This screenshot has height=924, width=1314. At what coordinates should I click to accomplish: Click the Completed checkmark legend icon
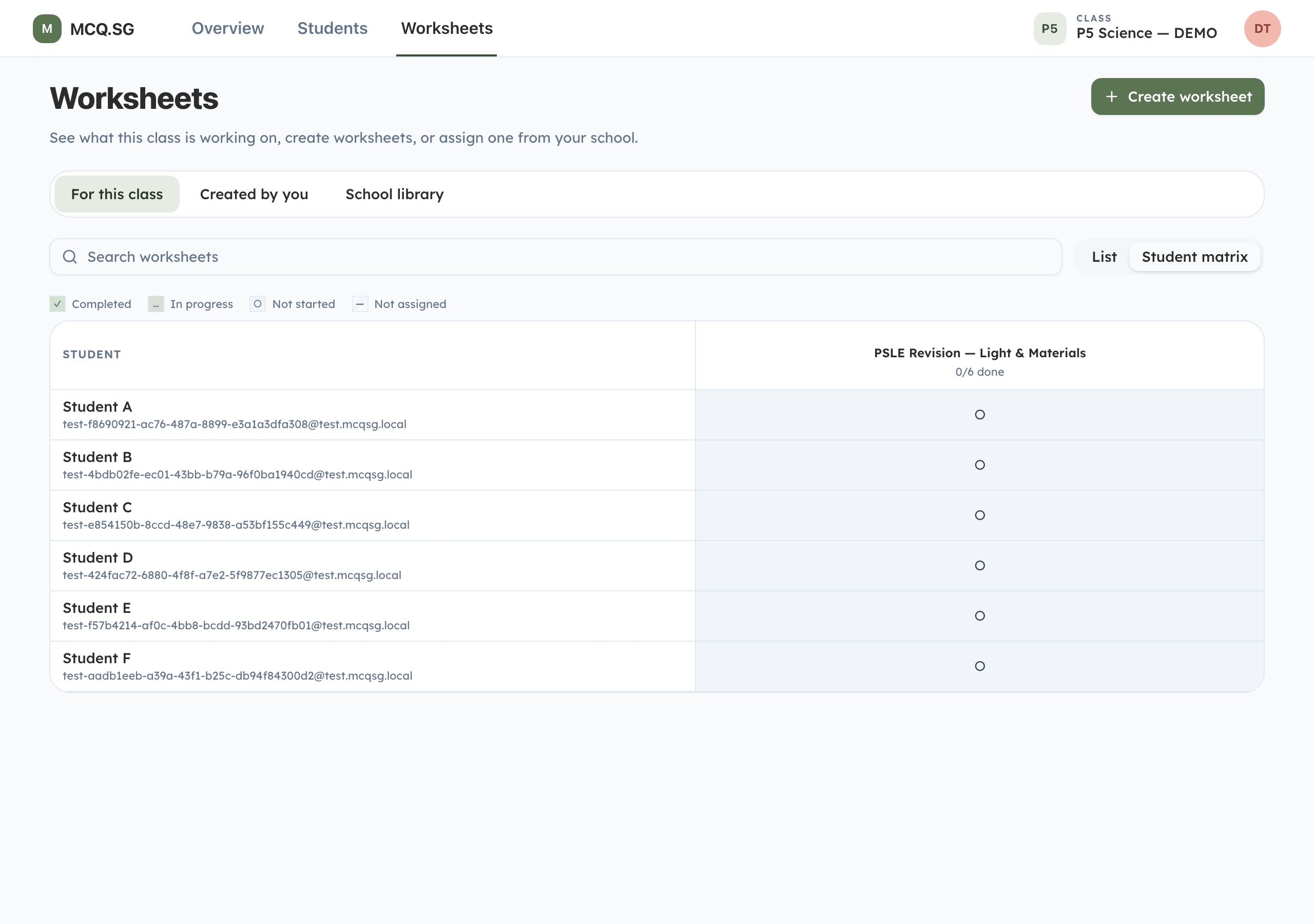click(57, 303)
